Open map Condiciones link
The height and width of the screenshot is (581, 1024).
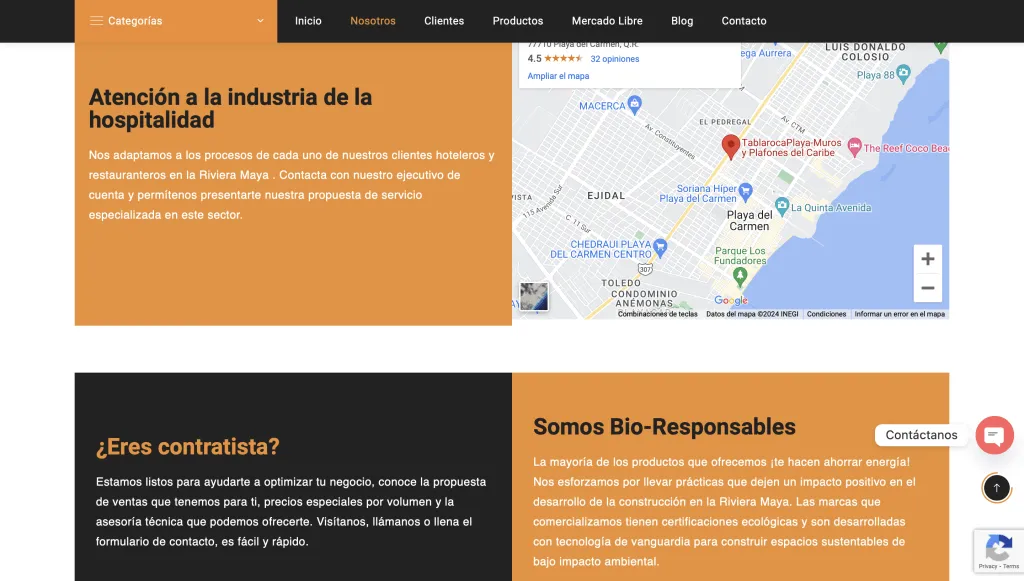click(826, 314)
